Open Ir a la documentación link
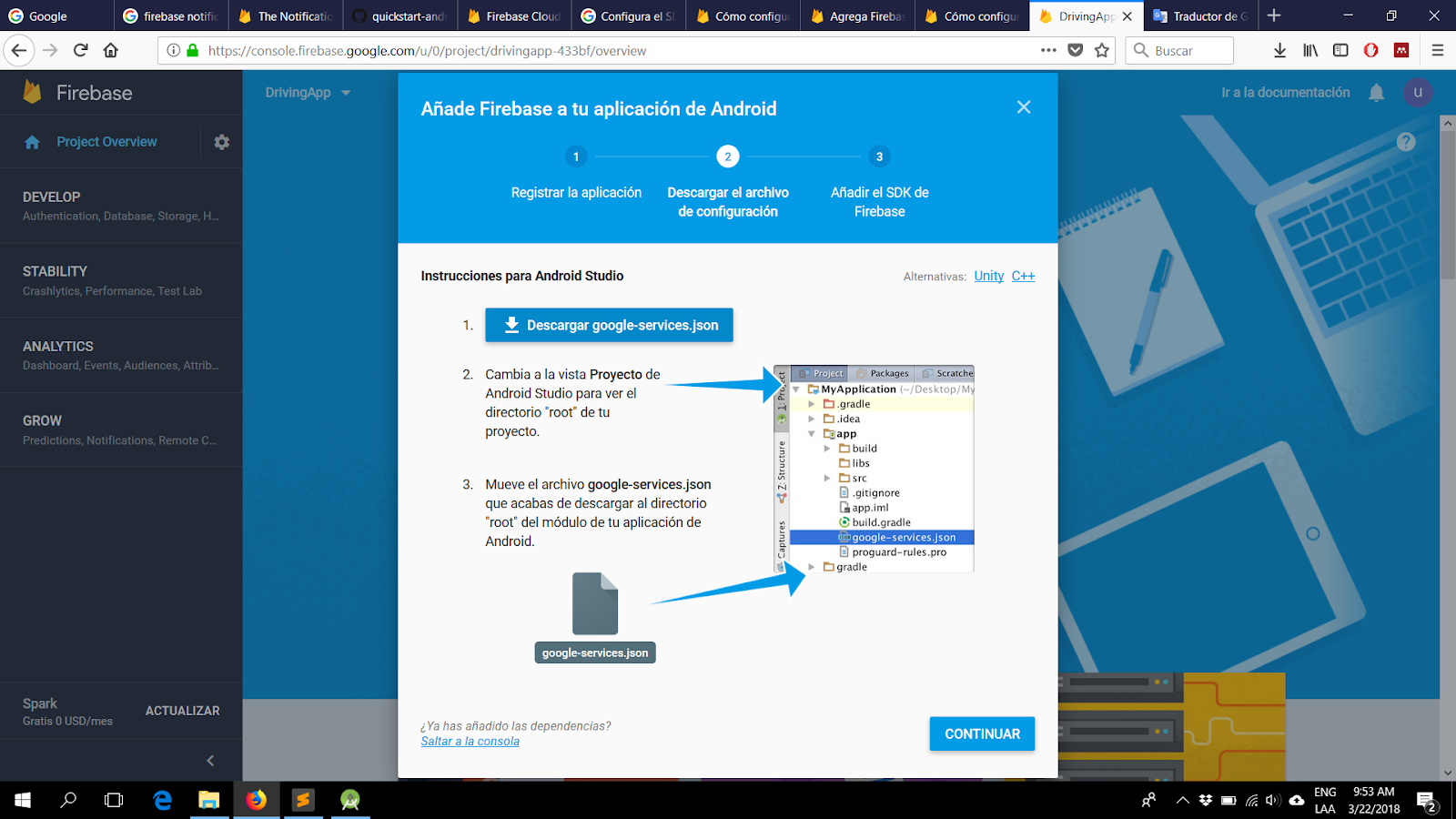1456x819 pixels. point(1286,93)
